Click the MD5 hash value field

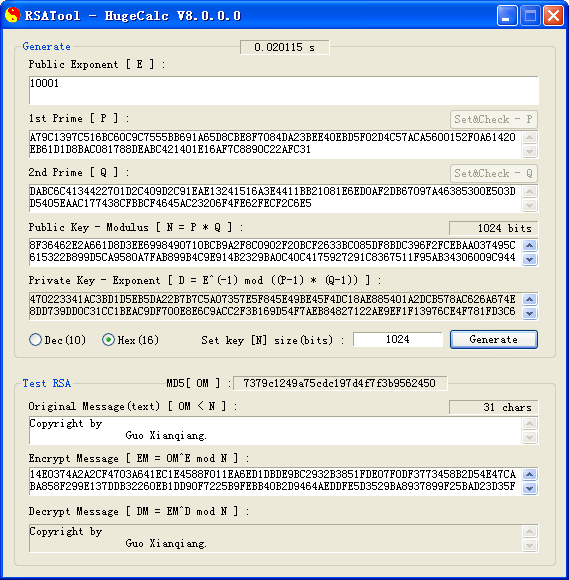click(340, 383)
